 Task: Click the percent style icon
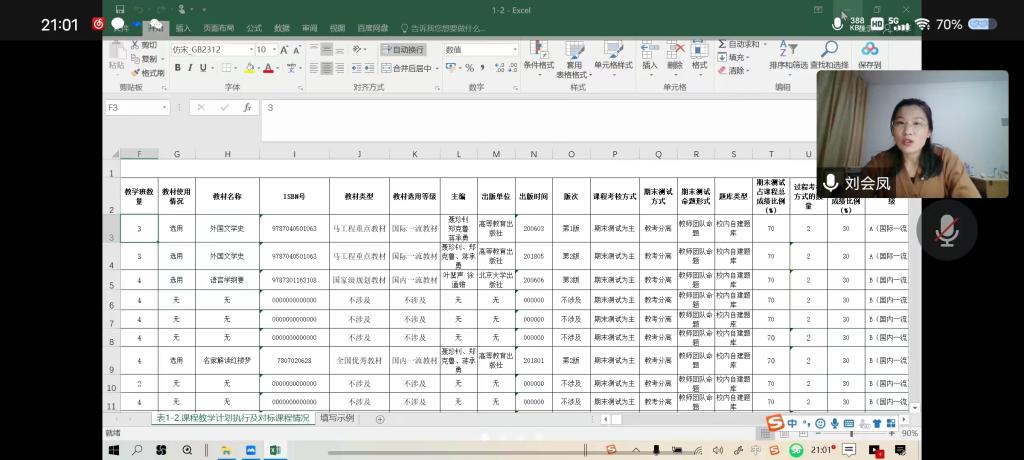click(x=469, y=68)
